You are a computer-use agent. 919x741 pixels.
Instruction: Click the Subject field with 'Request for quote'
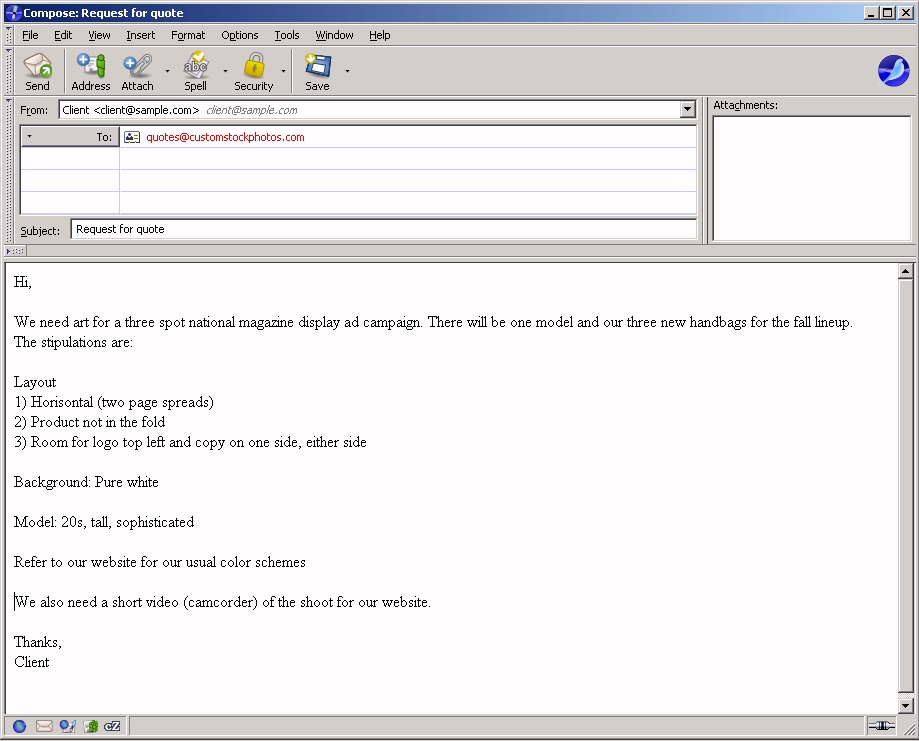(383, 229)
